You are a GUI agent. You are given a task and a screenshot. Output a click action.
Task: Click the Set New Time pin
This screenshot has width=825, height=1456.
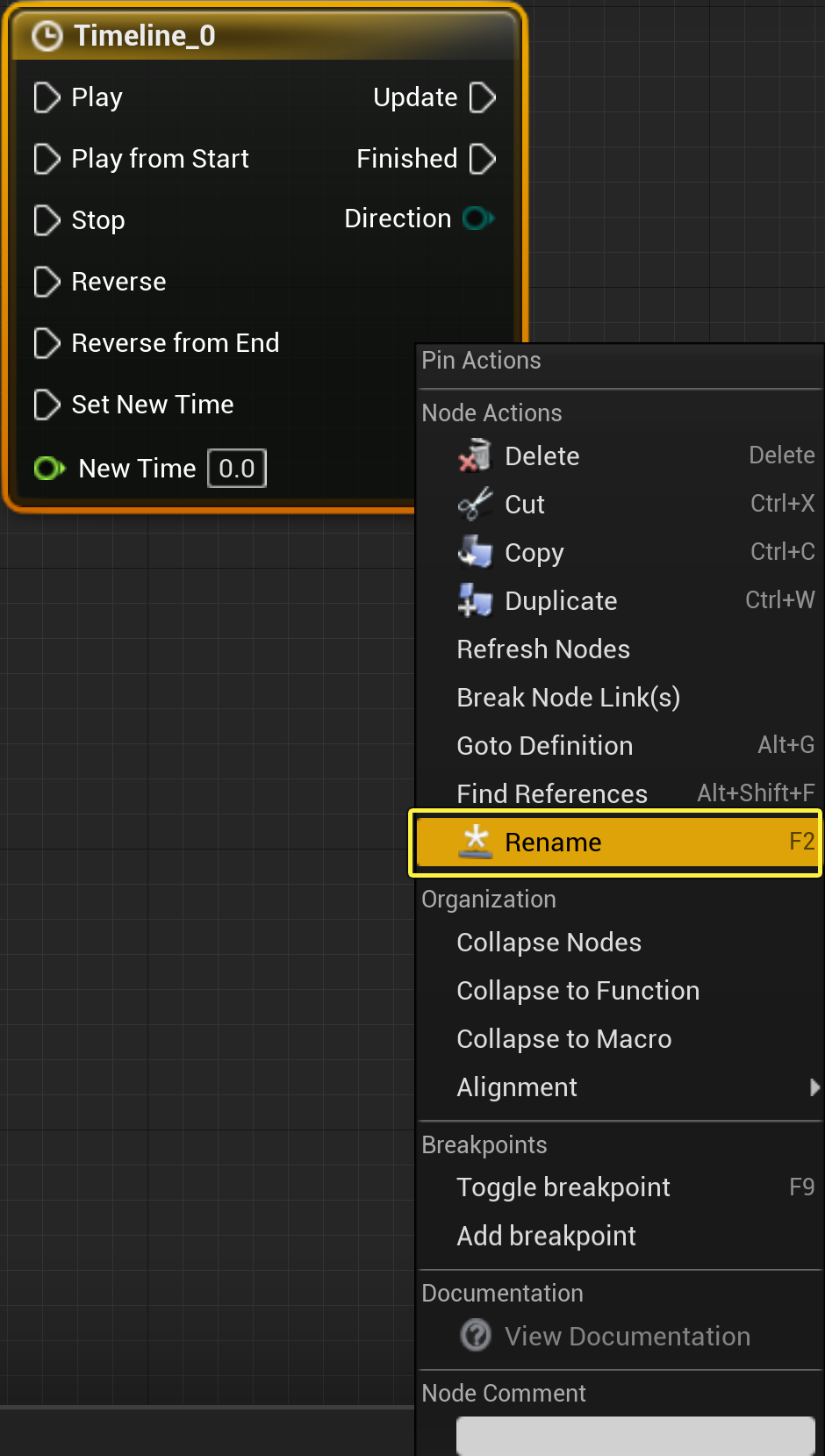click(47, 405)
